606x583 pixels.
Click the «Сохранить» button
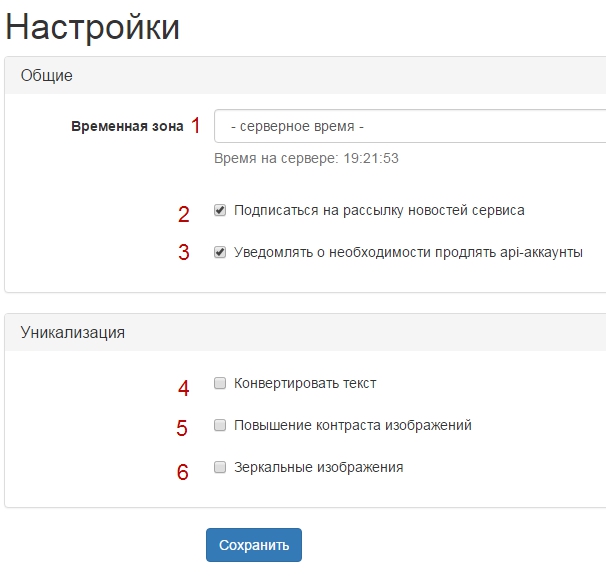click(x=254, y=545)
